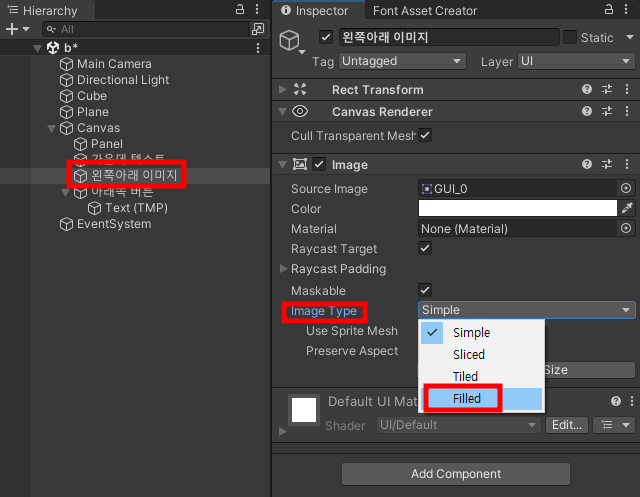The image size is (640, 497).
Task: Toggle Cull Transparent Mesh checkbox
Action: click(x=425, y=135)
